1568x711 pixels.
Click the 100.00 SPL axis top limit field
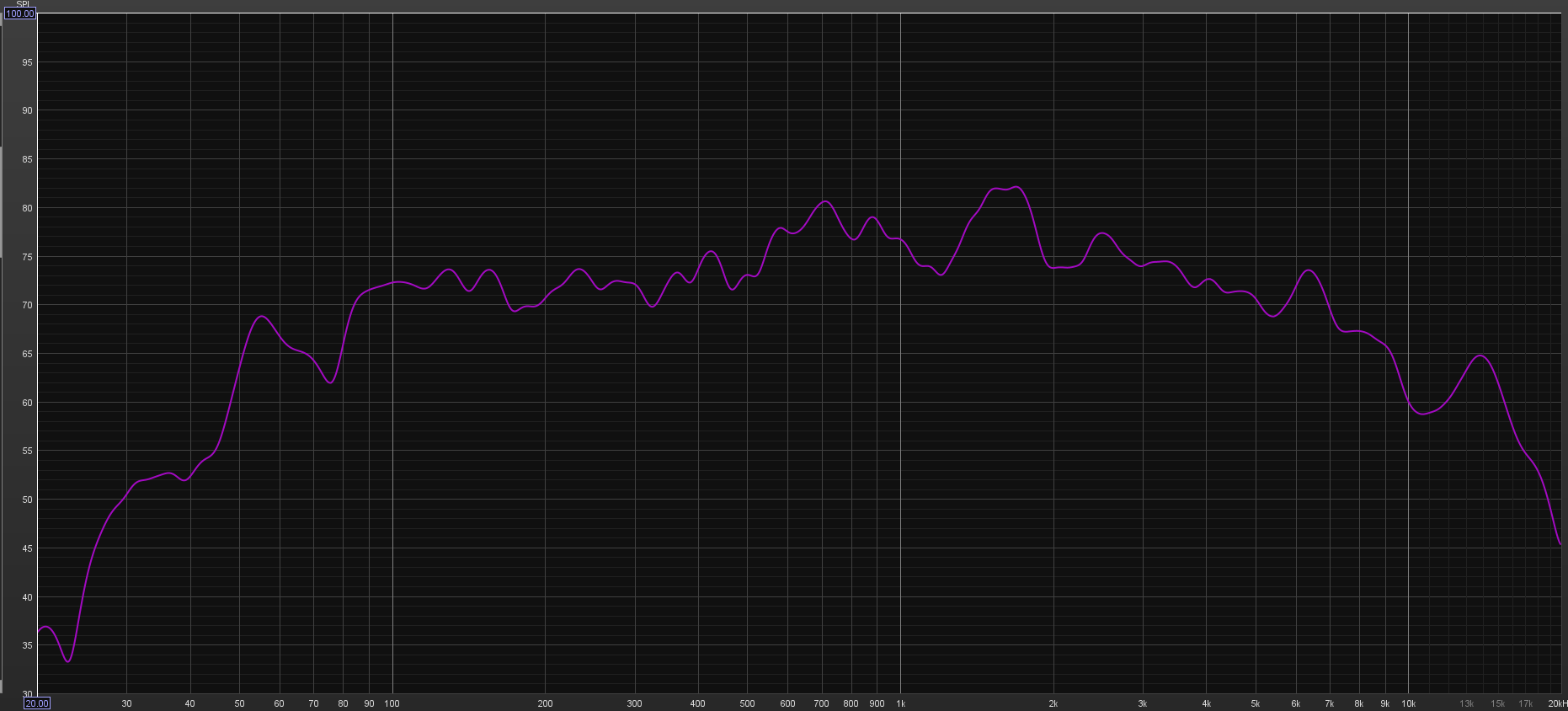point(19,13)
